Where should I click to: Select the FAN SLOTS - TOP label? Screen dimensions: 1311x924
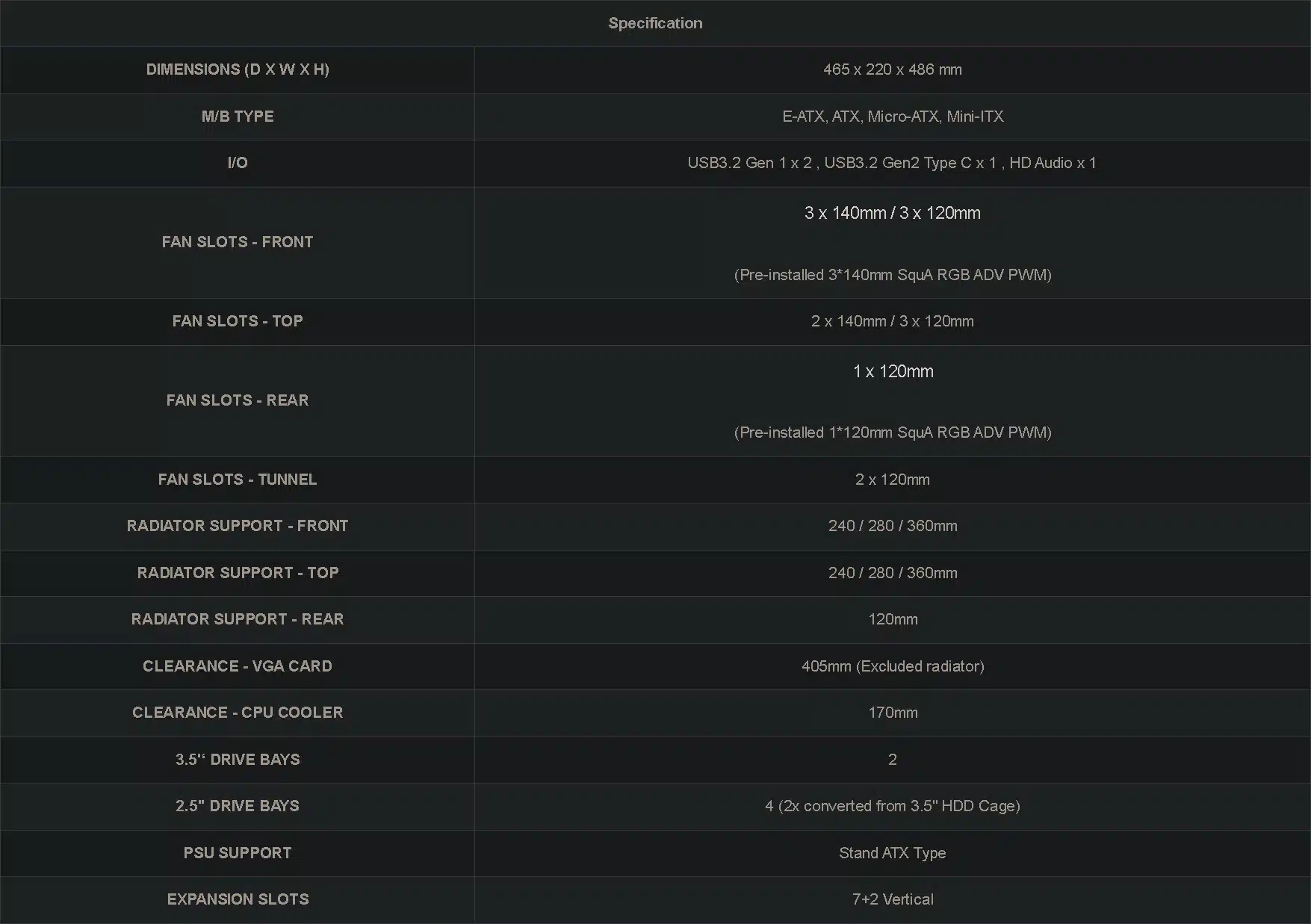coord(238,321)
